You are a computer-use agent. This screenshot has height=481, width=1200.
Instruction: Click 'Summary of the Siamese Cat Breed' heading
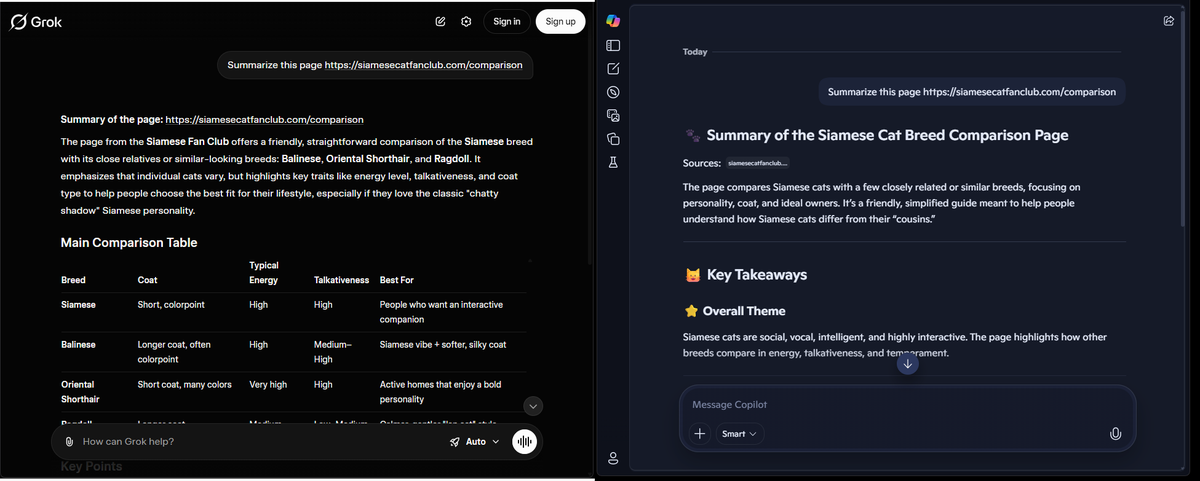(888, 135)
